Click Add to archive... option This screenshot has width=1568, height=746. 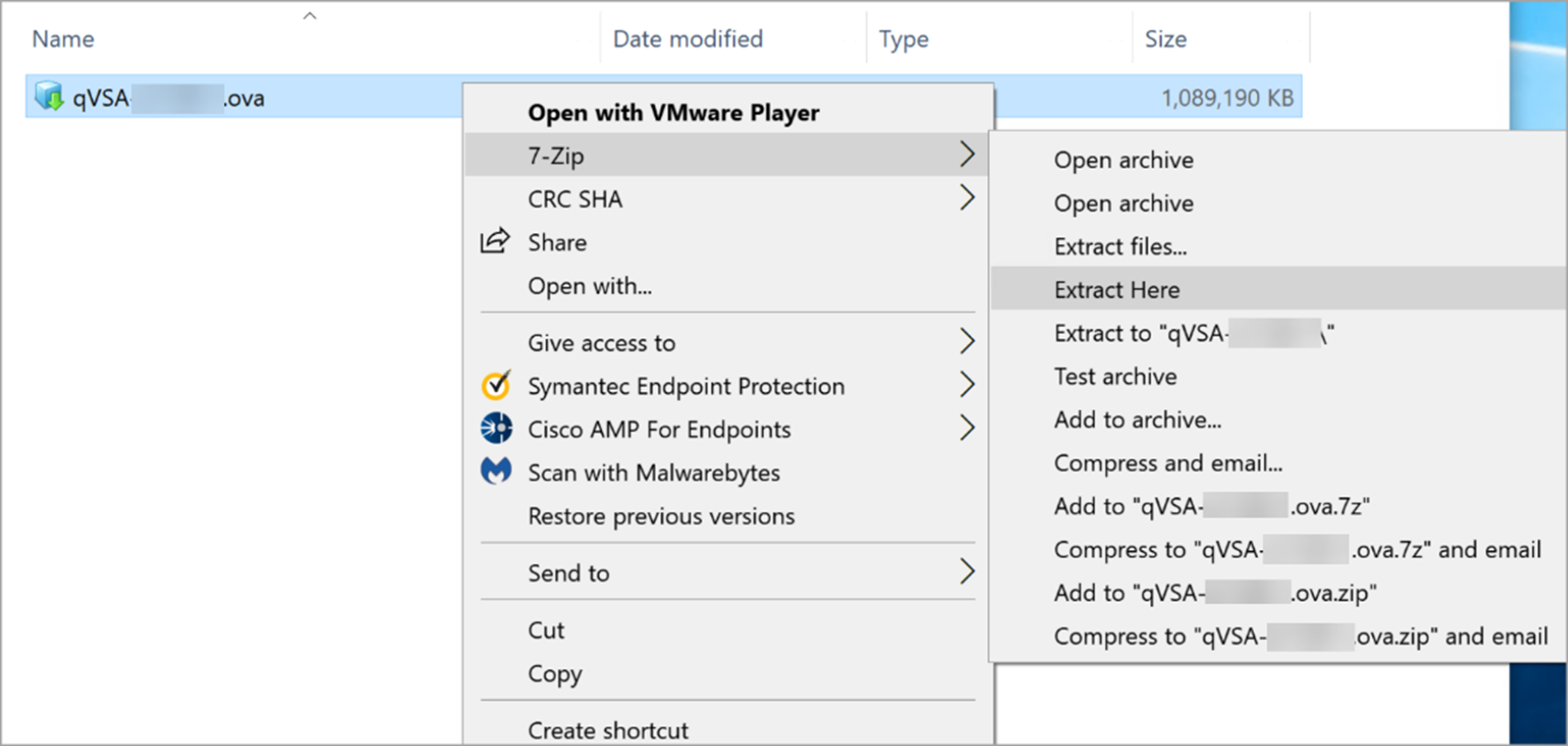point(1137,419)
